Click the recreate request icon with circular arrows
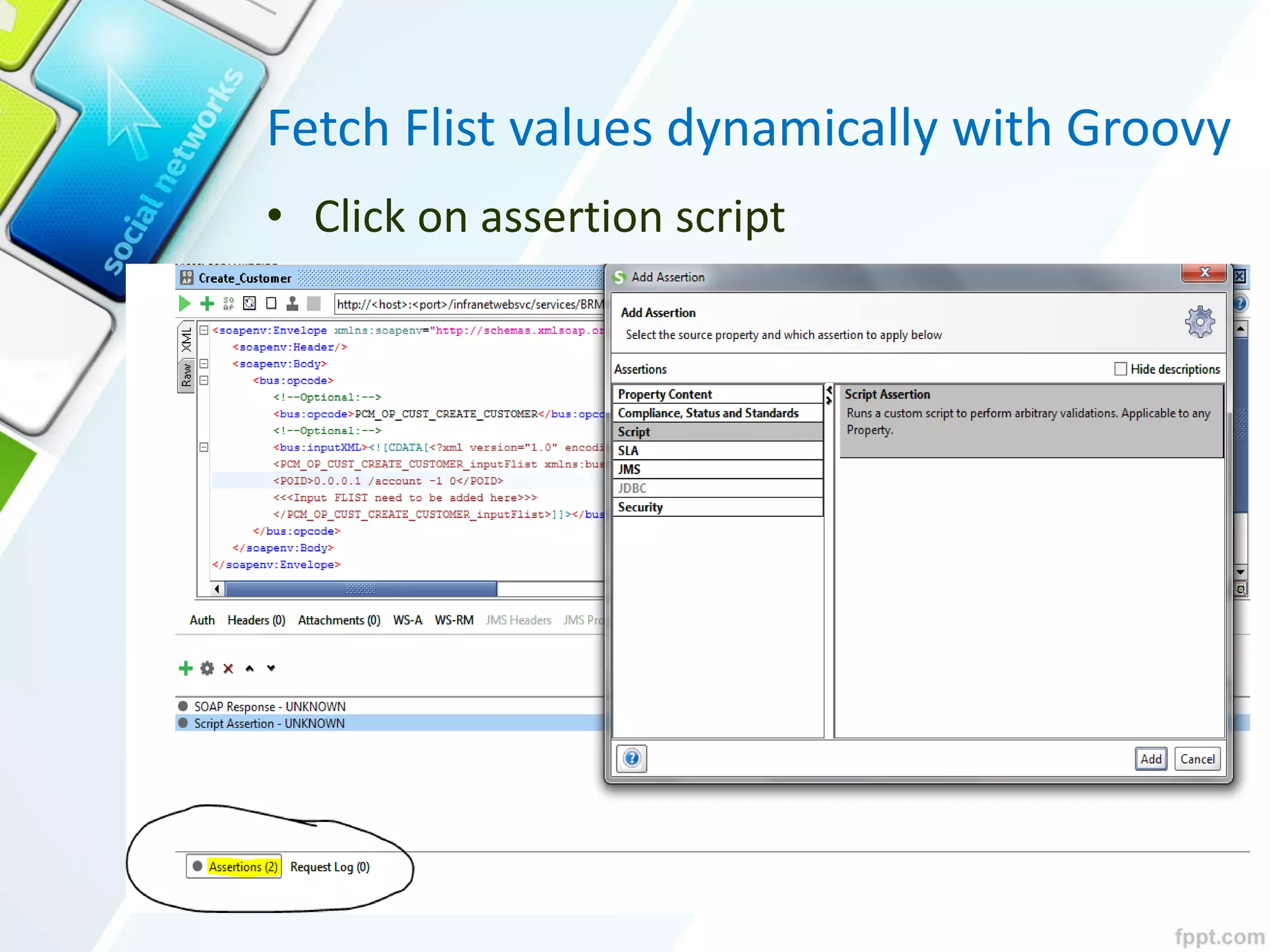The height and width of the screenshot is (952, 1270). click(x=249, y=304)
